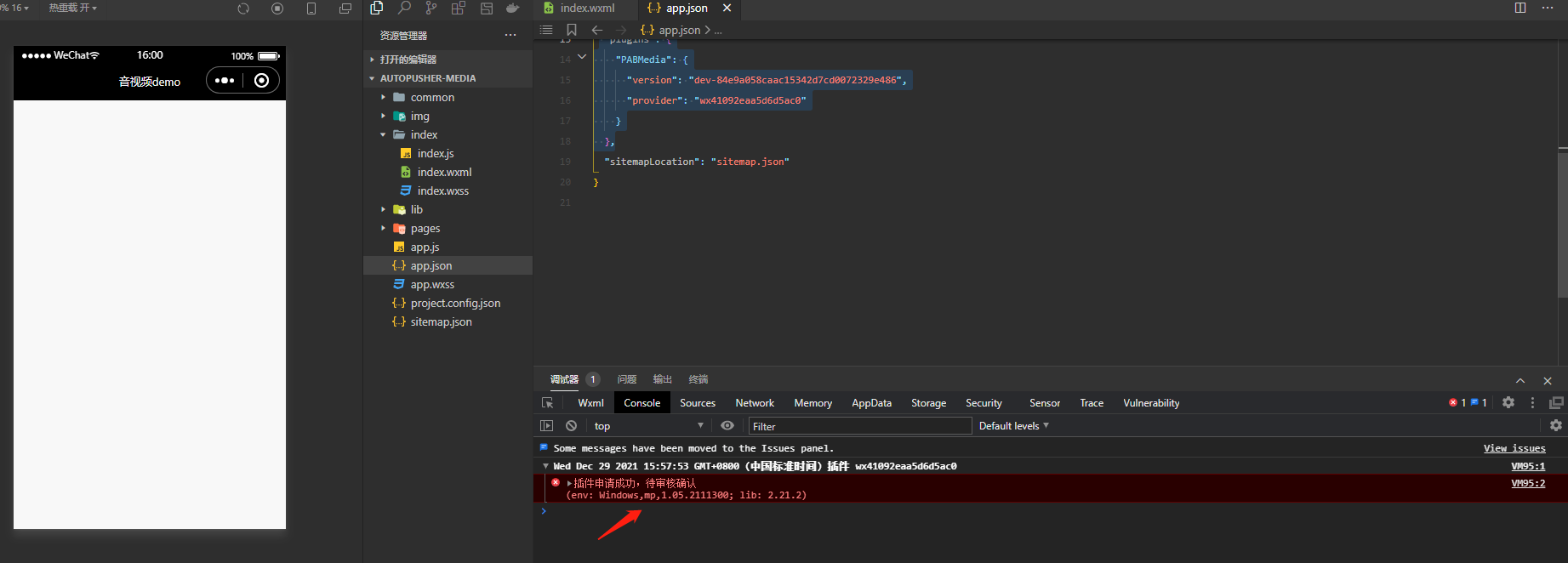Viewport: 1568px width, 563px height.
Task: Click the mini program capsule close circle
Action: click(262, 80)
